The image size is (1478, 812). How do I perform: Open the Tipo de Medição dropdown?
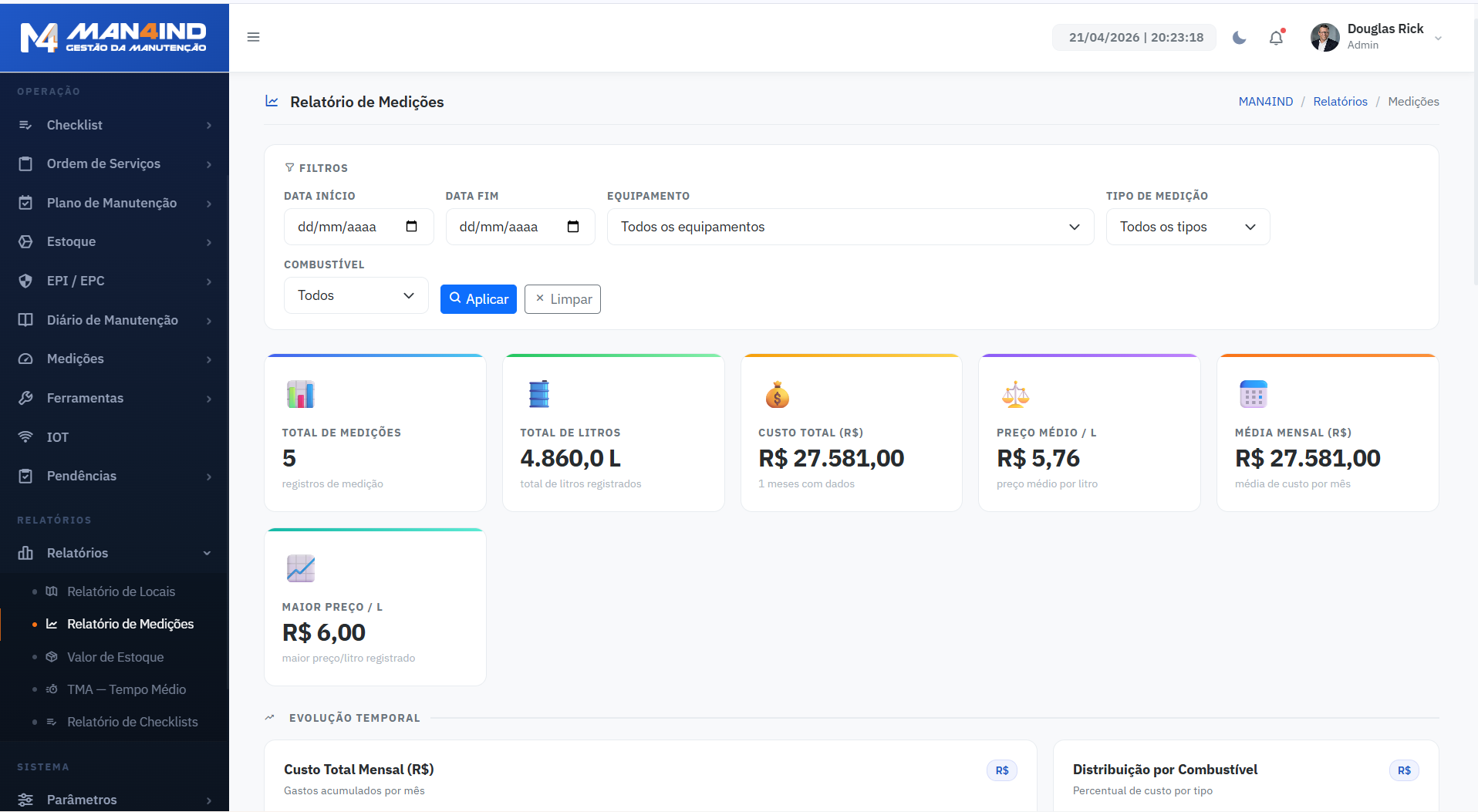pos(1187,227)
